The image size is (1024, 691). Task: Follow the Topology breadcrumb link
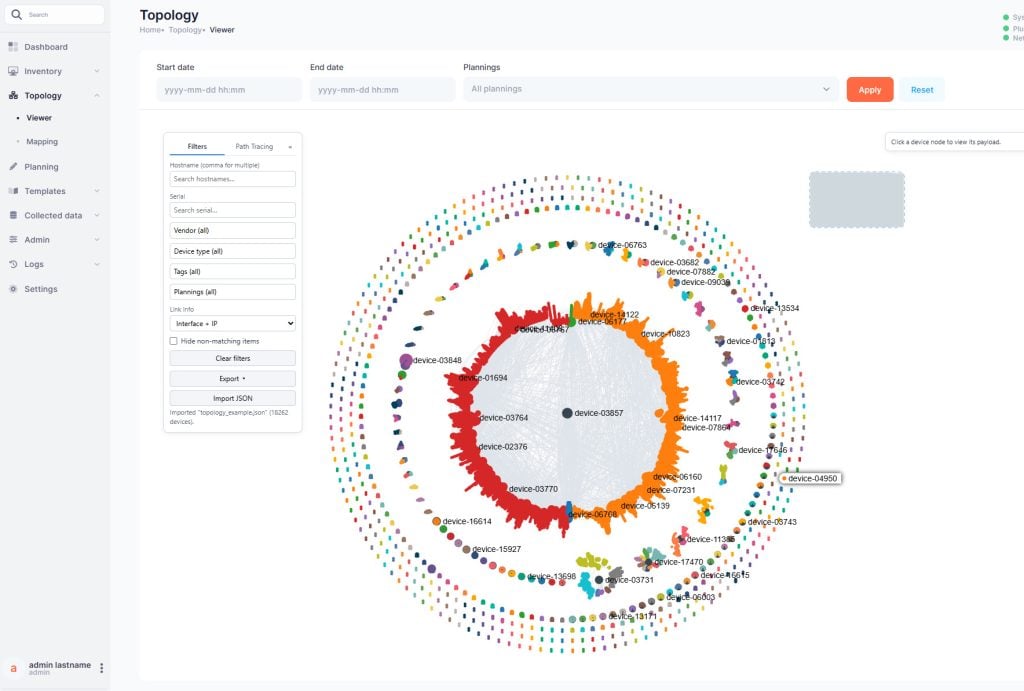tap(185, 30)
